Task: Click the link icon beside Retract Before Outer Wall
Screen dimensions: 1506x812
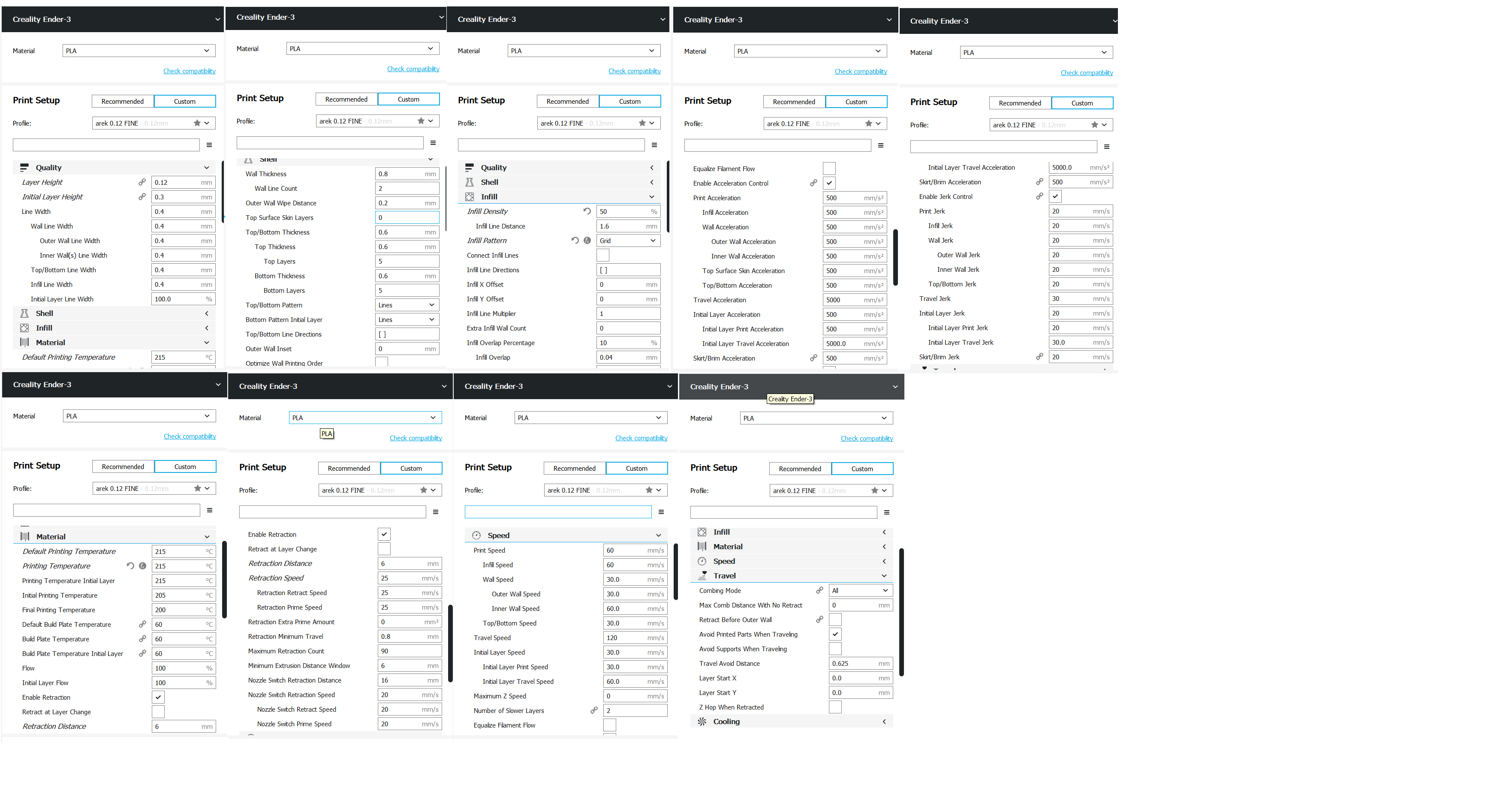Action: click(819, 620)
